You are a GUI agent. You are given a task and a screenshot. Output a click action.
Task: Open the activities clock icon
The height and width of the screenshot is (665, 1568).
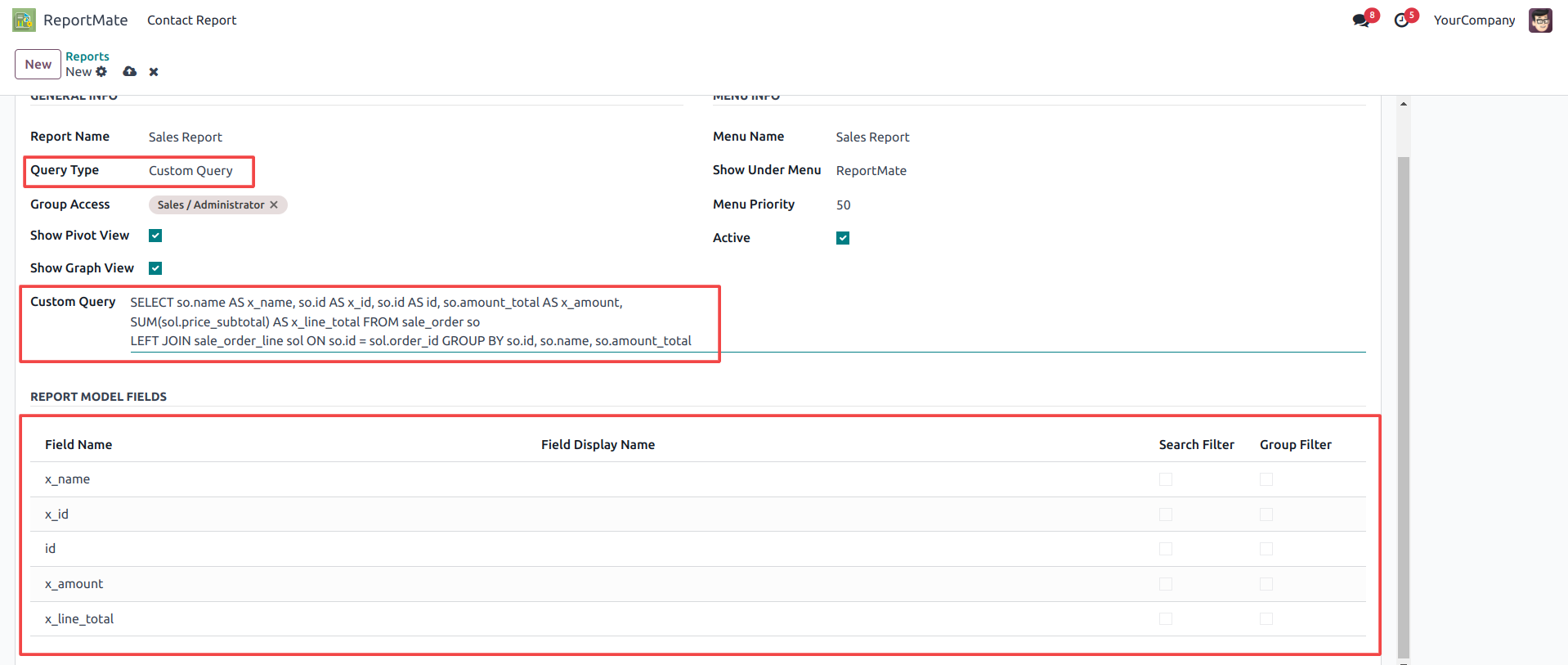[x=1402, y=20]
